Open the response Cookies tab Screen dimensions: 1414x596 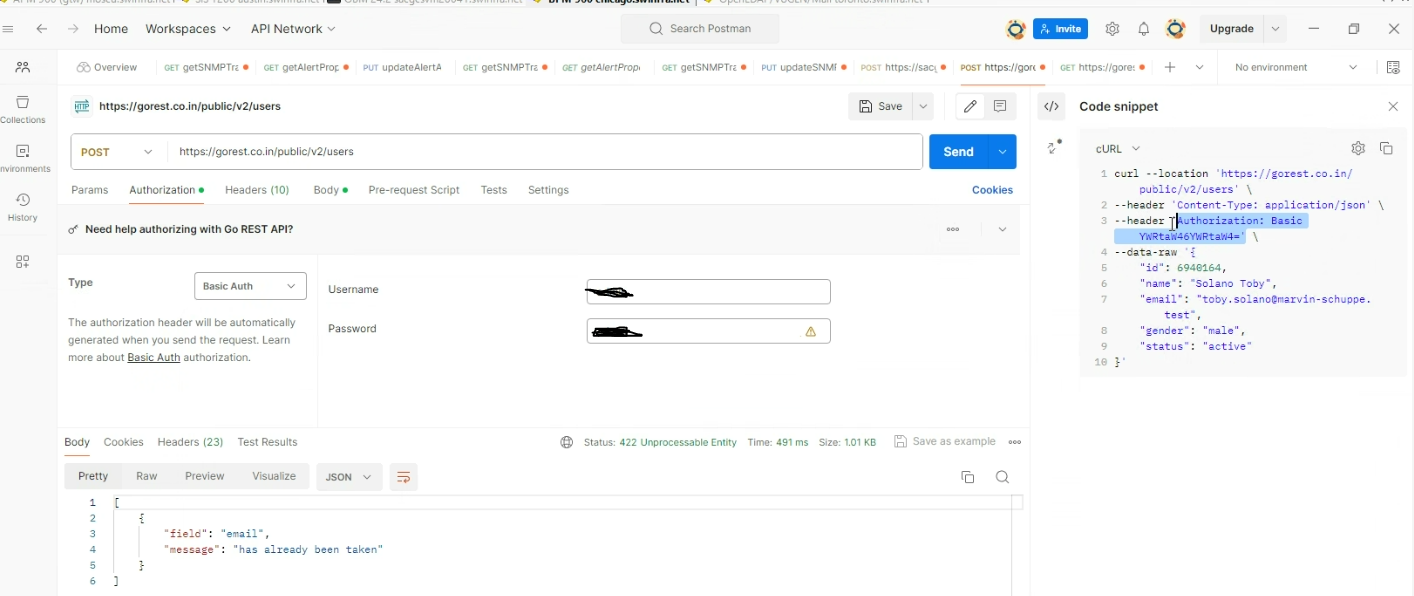tap(124, 442)
